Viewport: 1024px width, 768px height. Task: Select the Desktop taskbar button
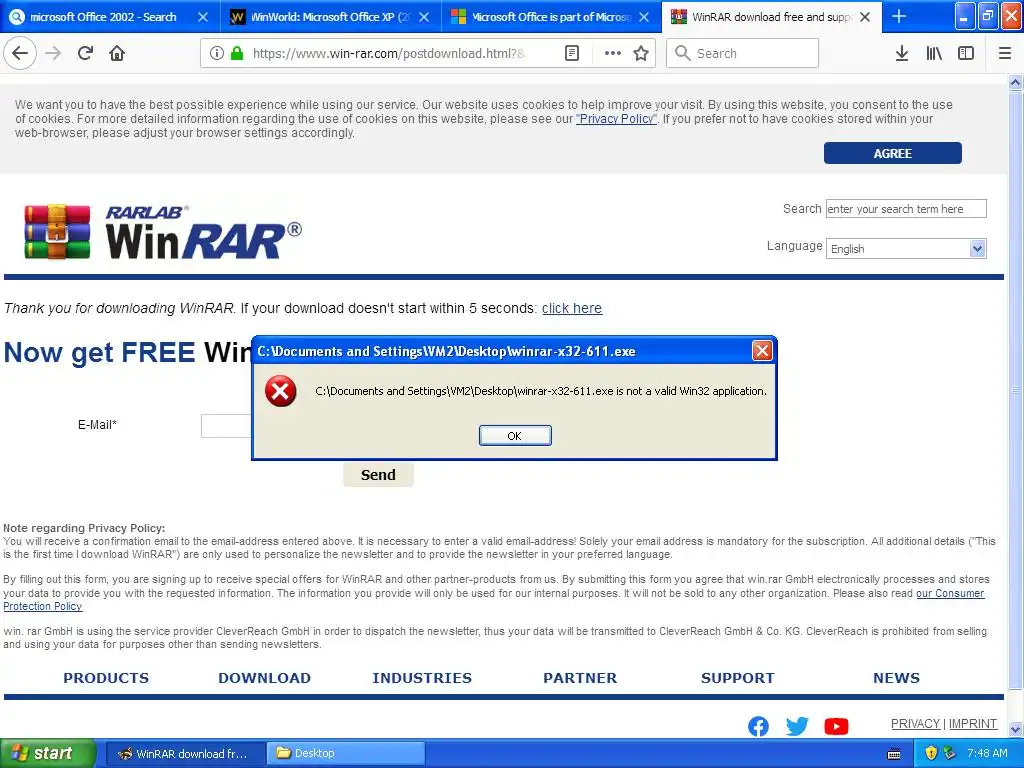[x=346, y=753]
